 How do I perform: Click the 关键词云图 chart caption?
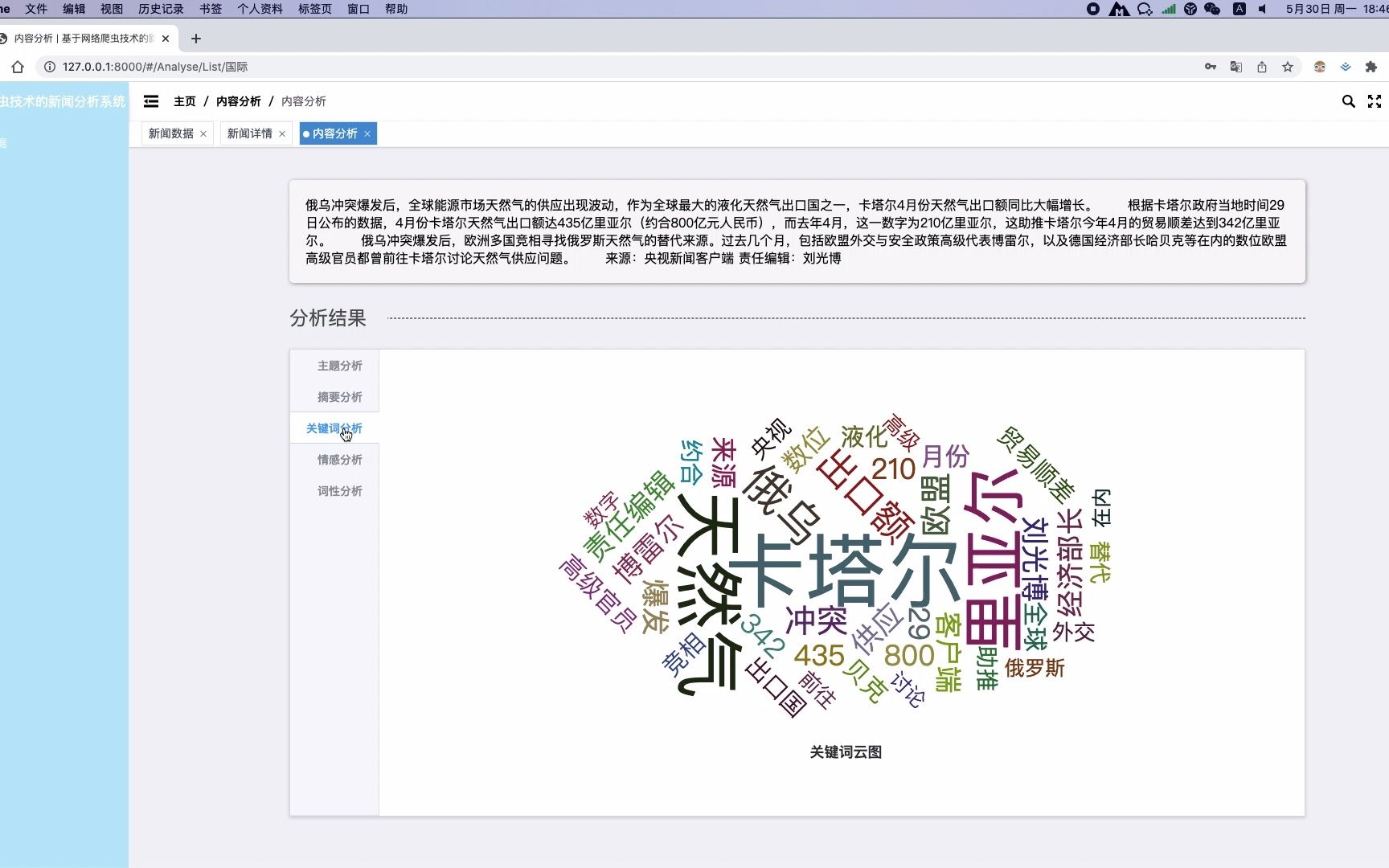click(846, 752)
